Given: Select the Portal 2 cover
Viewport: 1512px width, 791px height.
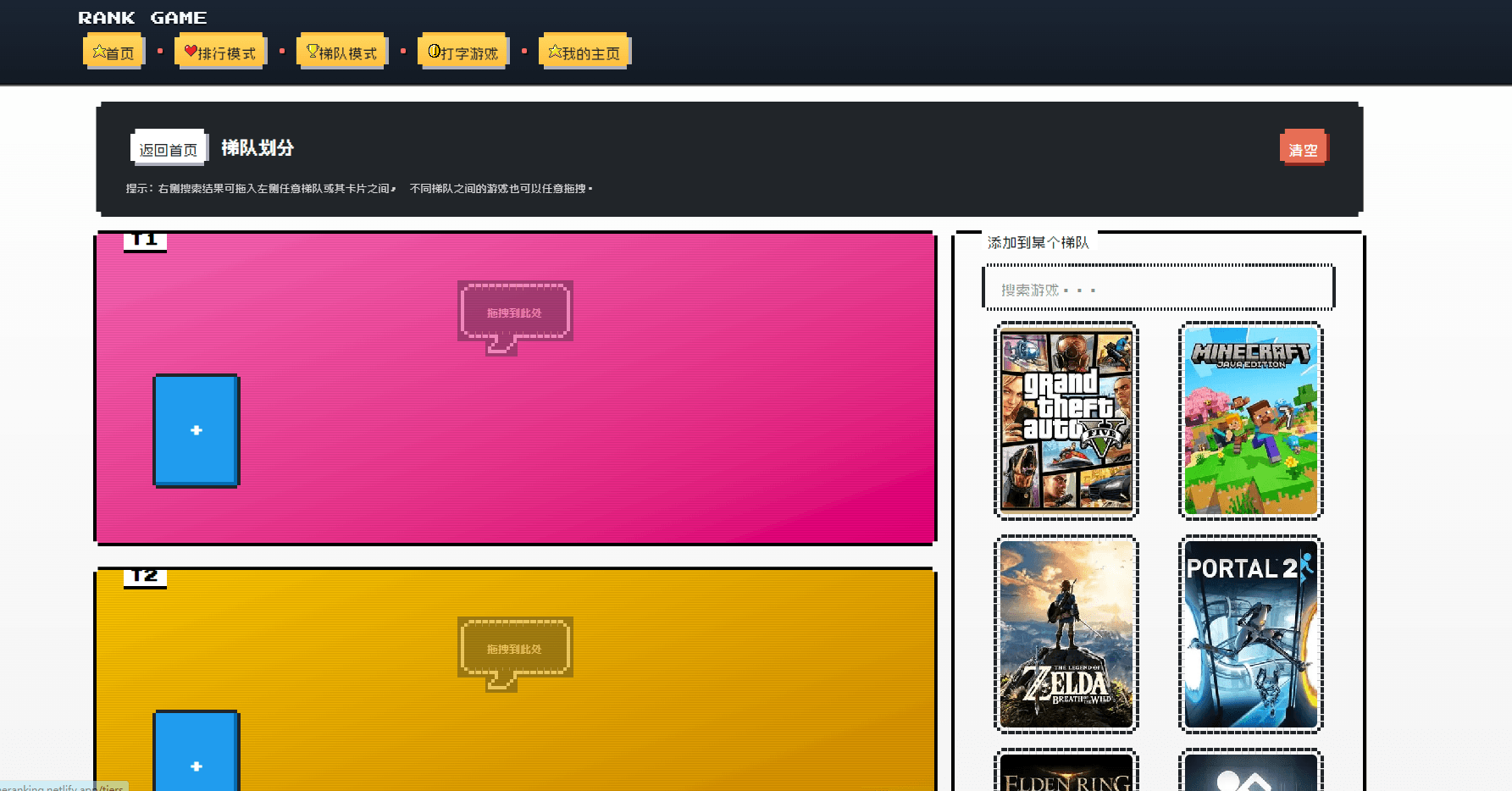Looking at the screenshot, I should [x=1251, y=633].
